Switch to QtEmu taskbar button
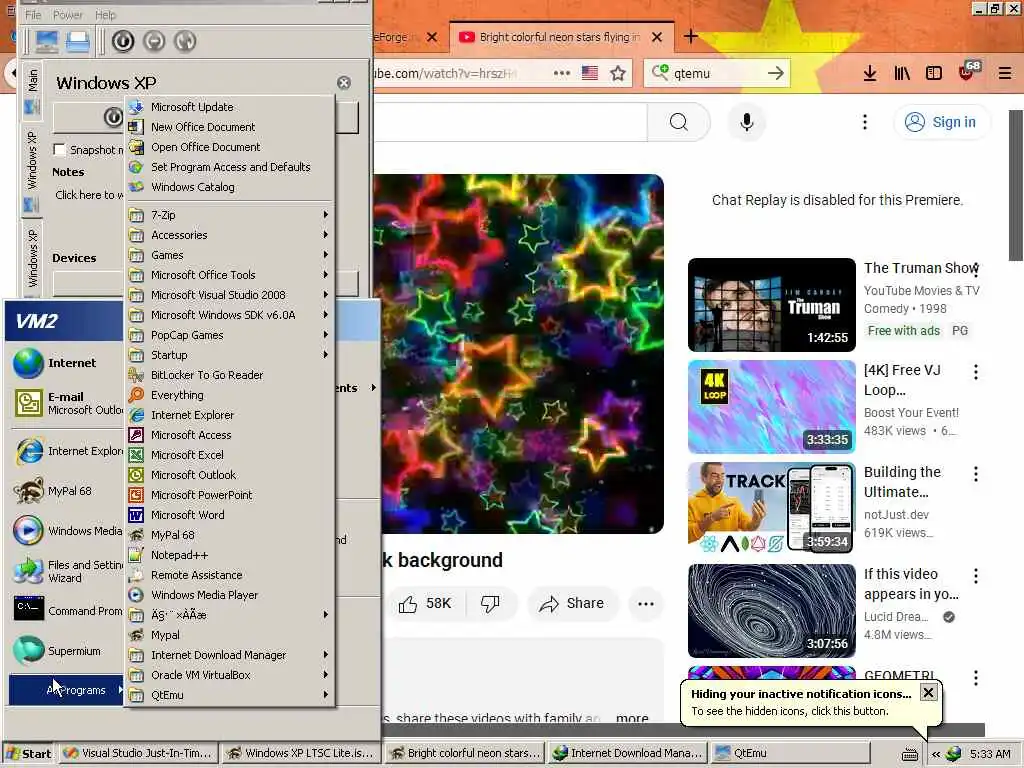 [x=788, y=753]
